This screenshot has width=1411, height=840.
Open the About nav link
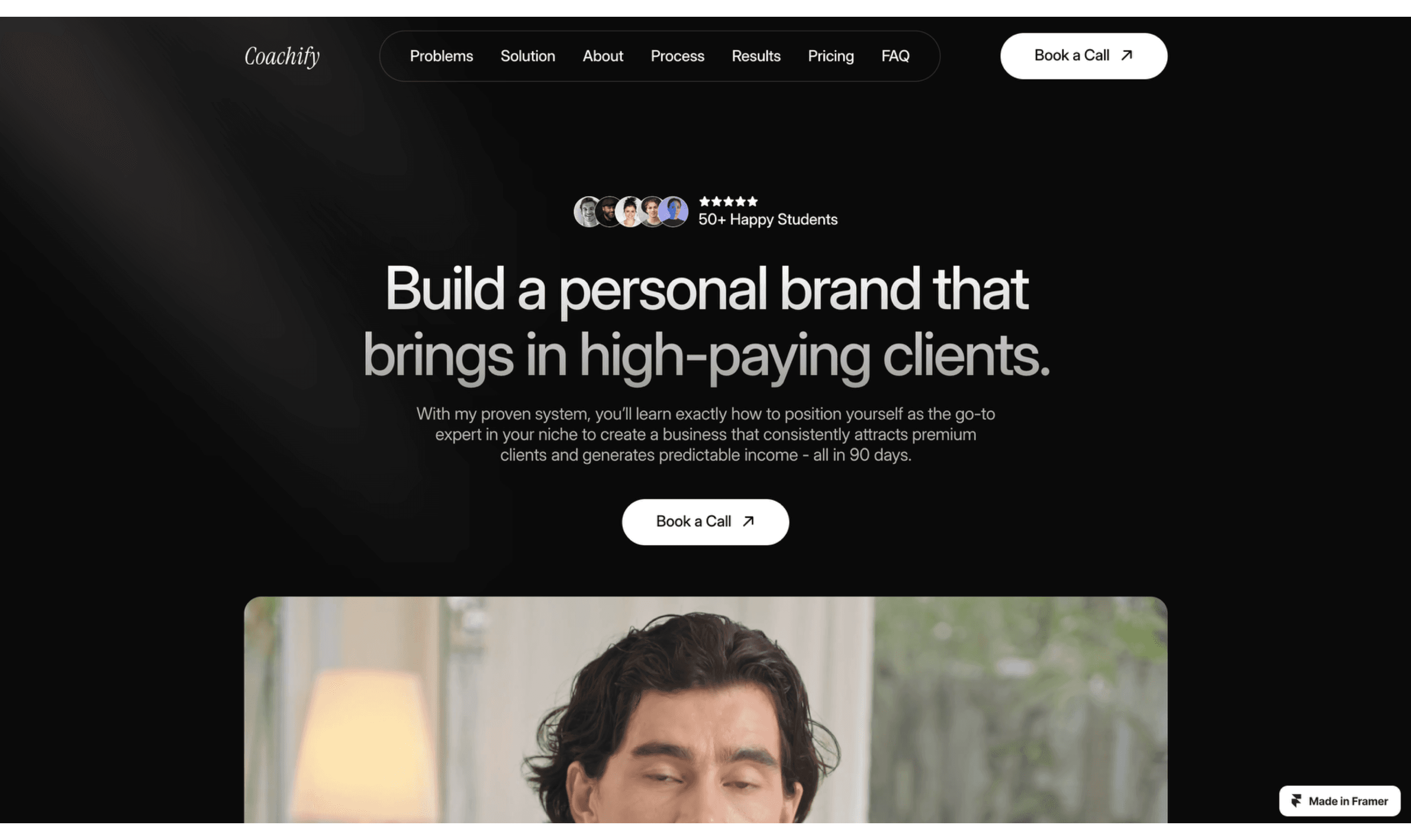click(603, 56)
